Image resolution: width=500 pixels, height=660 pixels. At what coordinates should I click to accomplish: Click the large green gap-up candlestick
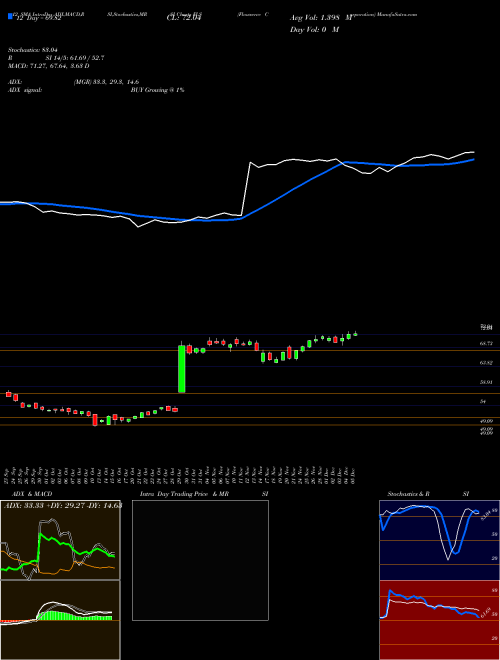(182, 369)
